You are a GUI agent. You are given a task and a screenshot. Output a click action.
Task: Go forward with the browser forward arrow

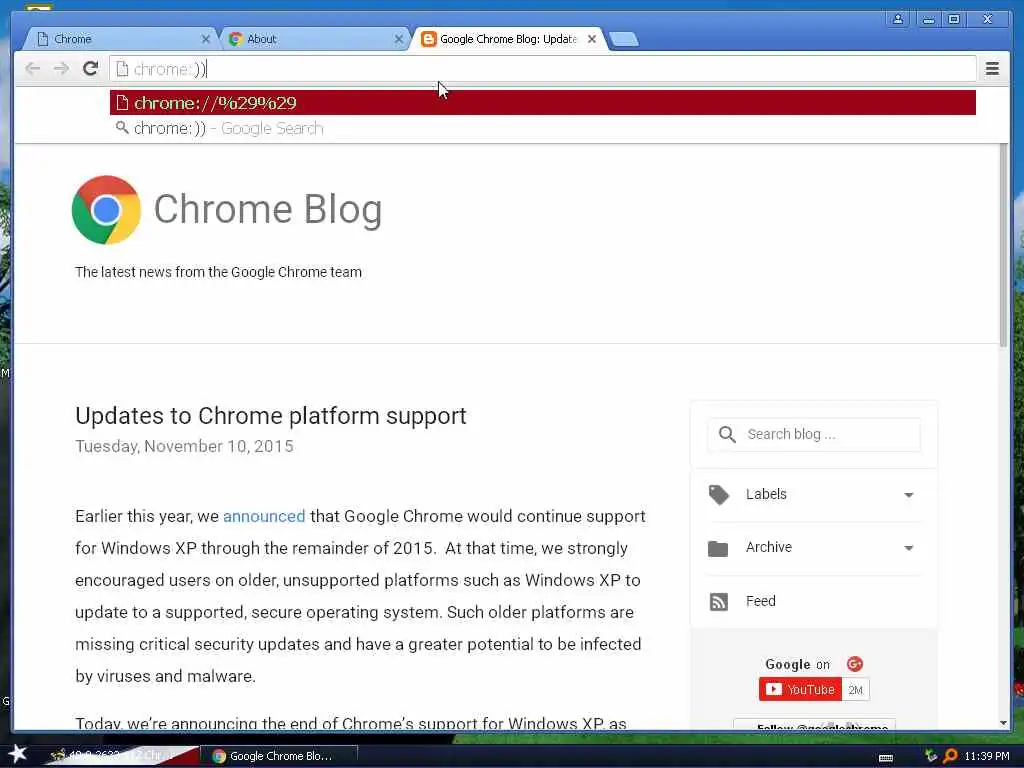(61, 69)
